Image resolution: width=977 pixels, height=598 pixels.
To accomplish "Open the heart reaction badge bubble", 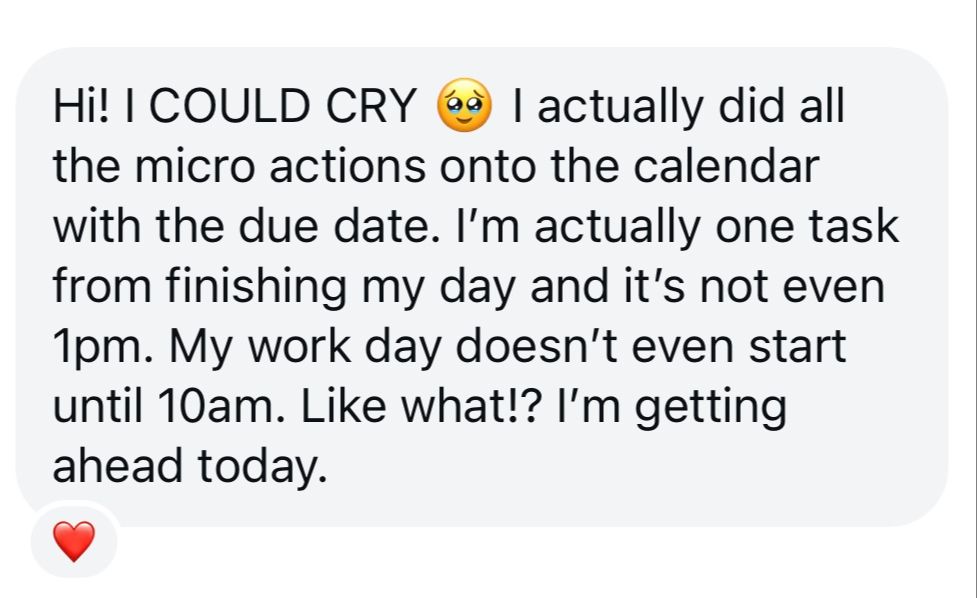I will (x=74, y=541).
